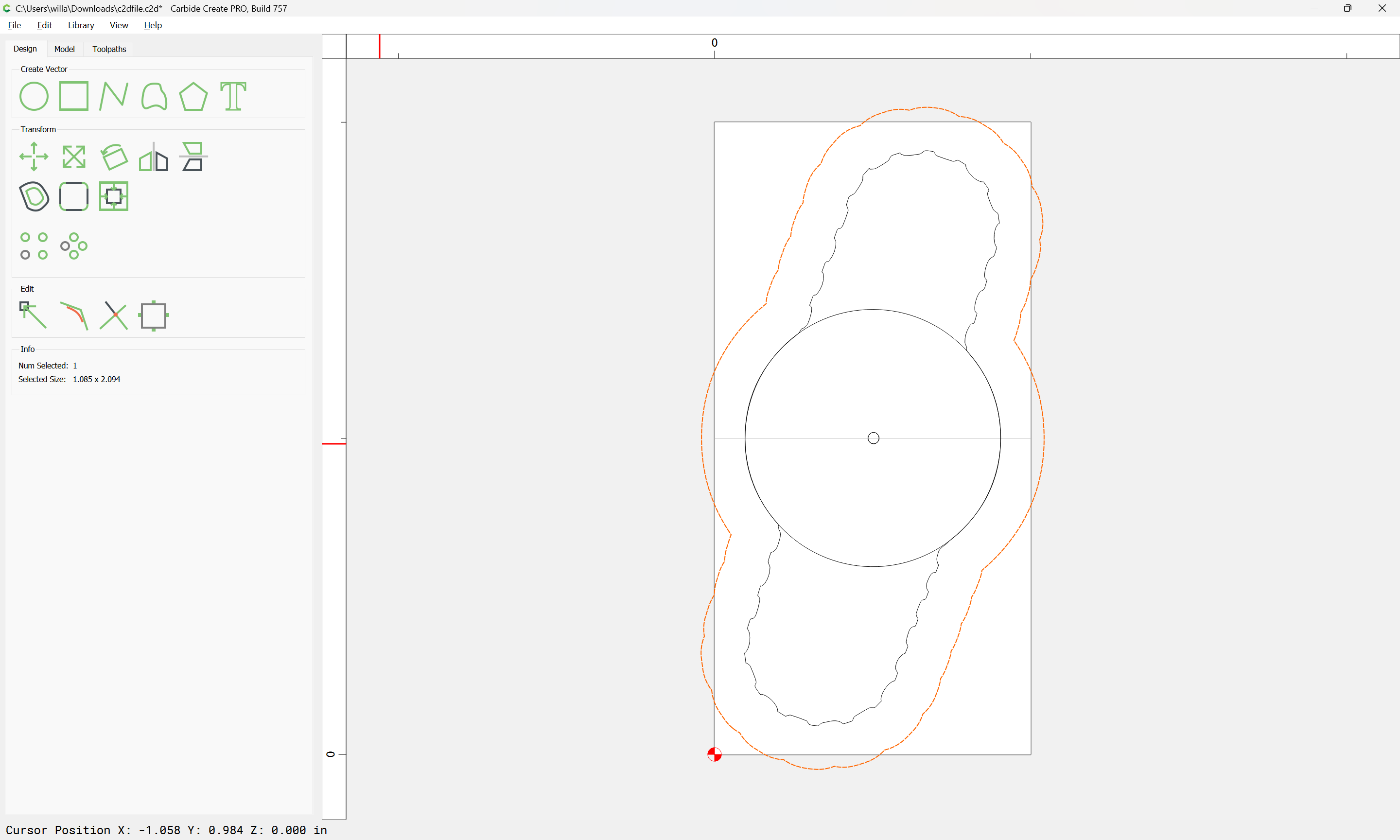Restore down the Carbide Create window

click(1348, 8)
